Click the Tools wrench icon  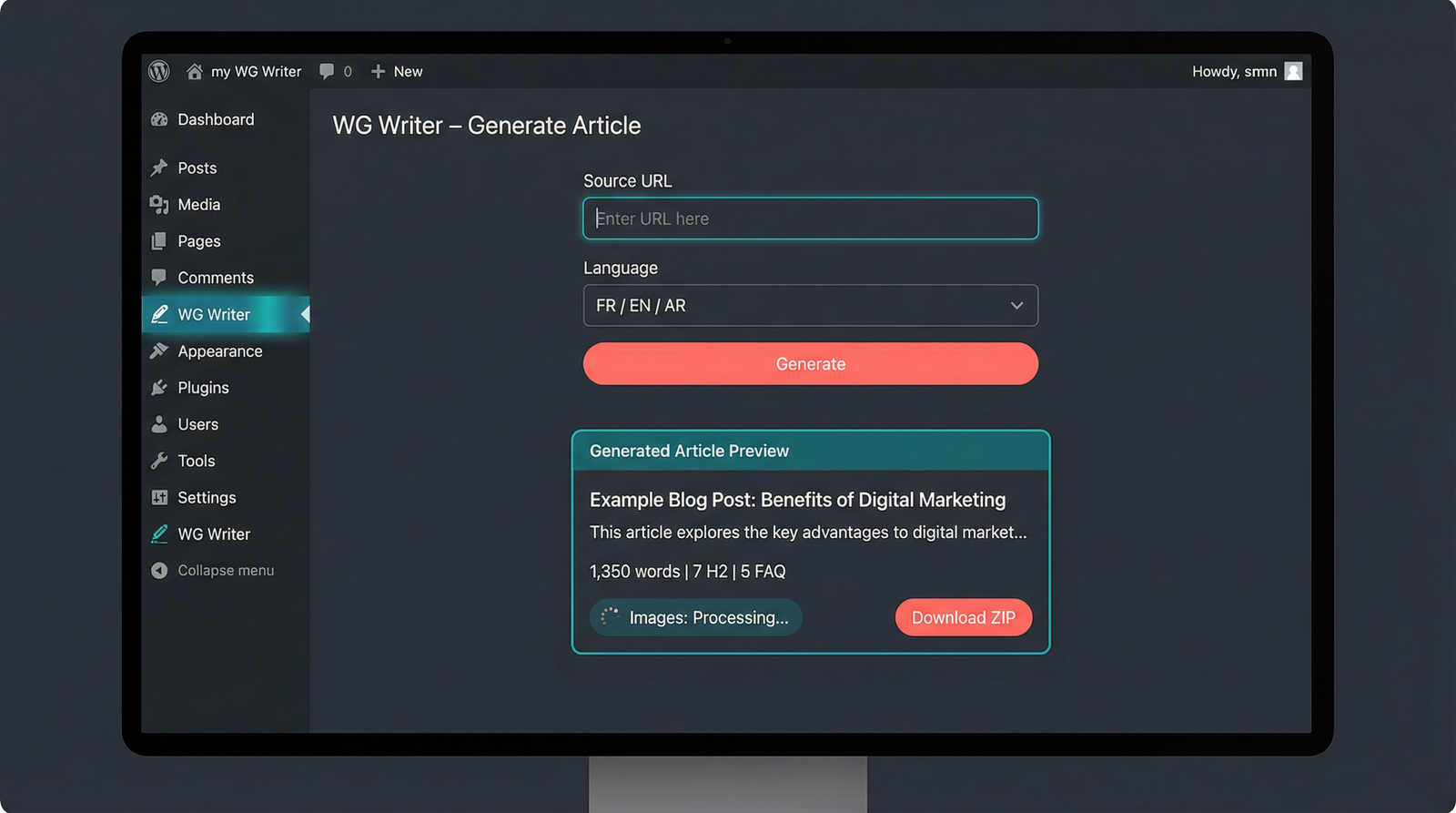pyautogui.click(x=159, y=461)
